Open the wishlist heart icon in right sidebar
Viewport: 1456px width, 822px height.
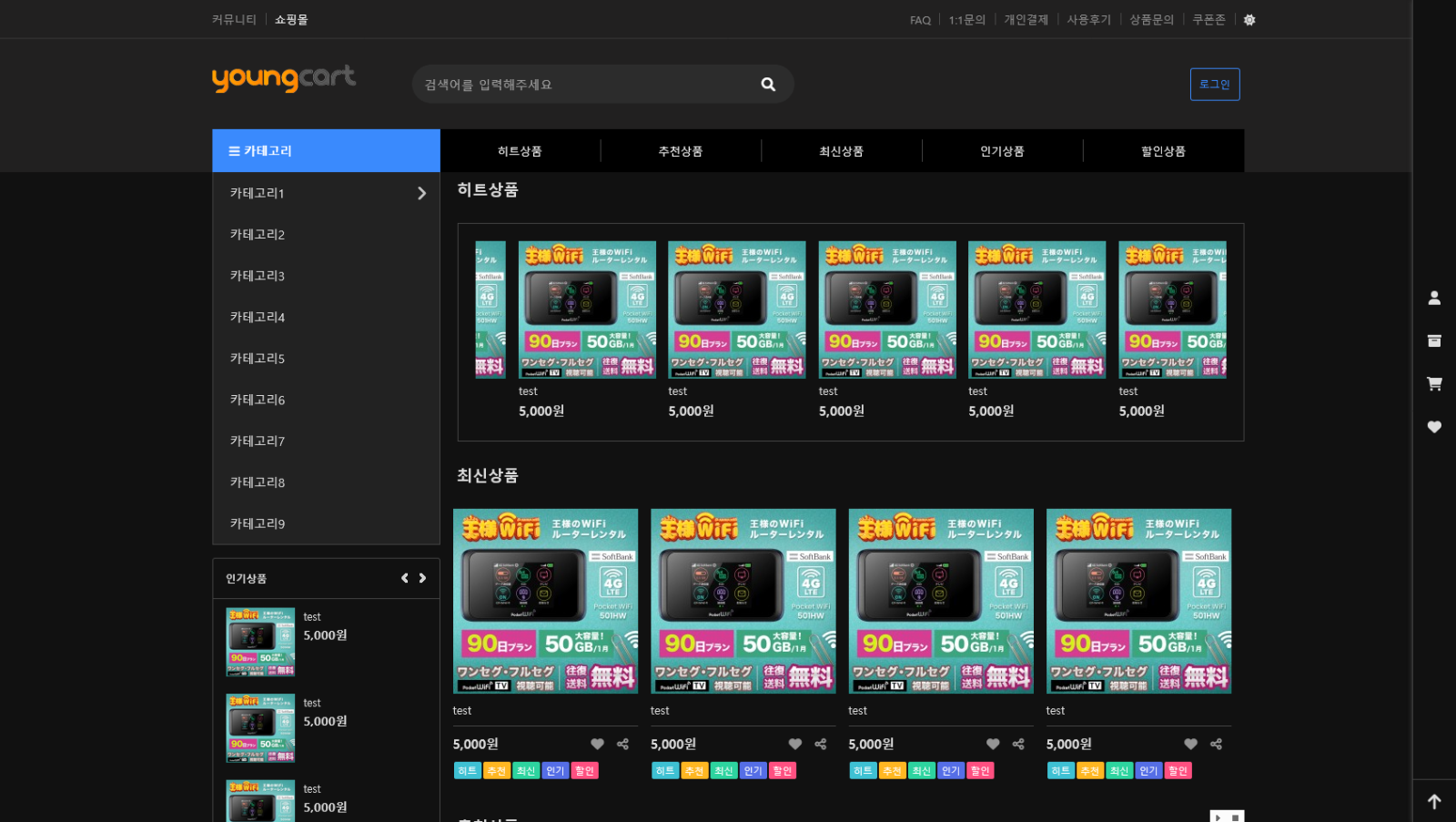coord(1434,427)
